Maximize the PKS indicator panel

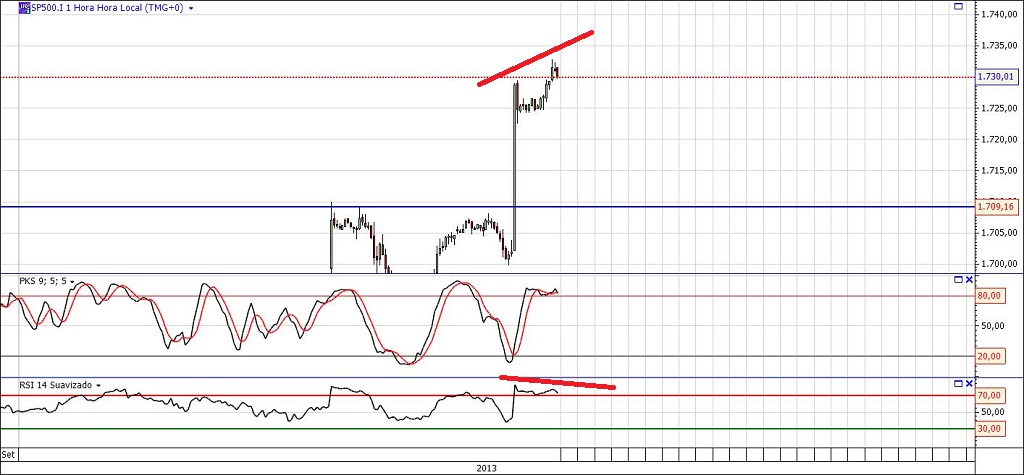(959, 280)
